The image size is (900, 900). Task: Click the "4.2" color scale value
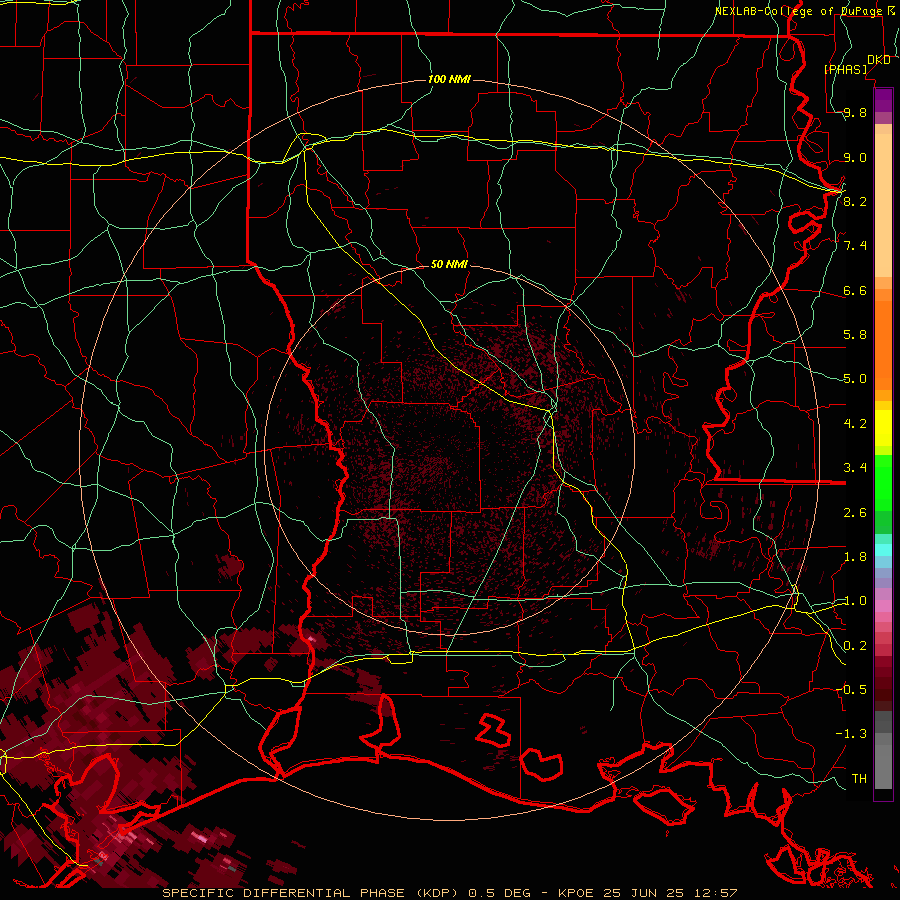click(x=855, y=424)
